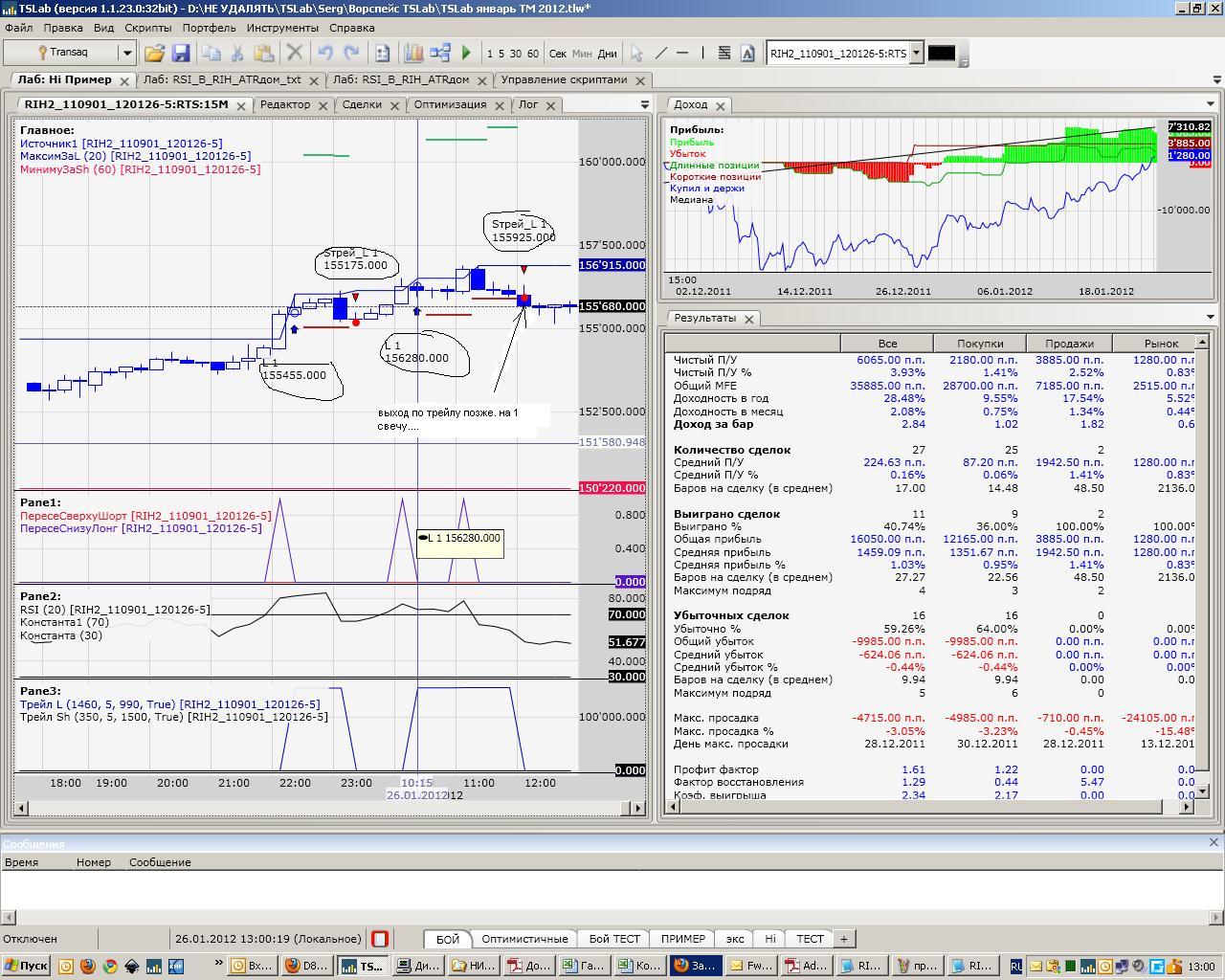The image size is (1225, 980).
Task: Toggle the 'Сек' timeframe interval
Action: tap(558, 54)
